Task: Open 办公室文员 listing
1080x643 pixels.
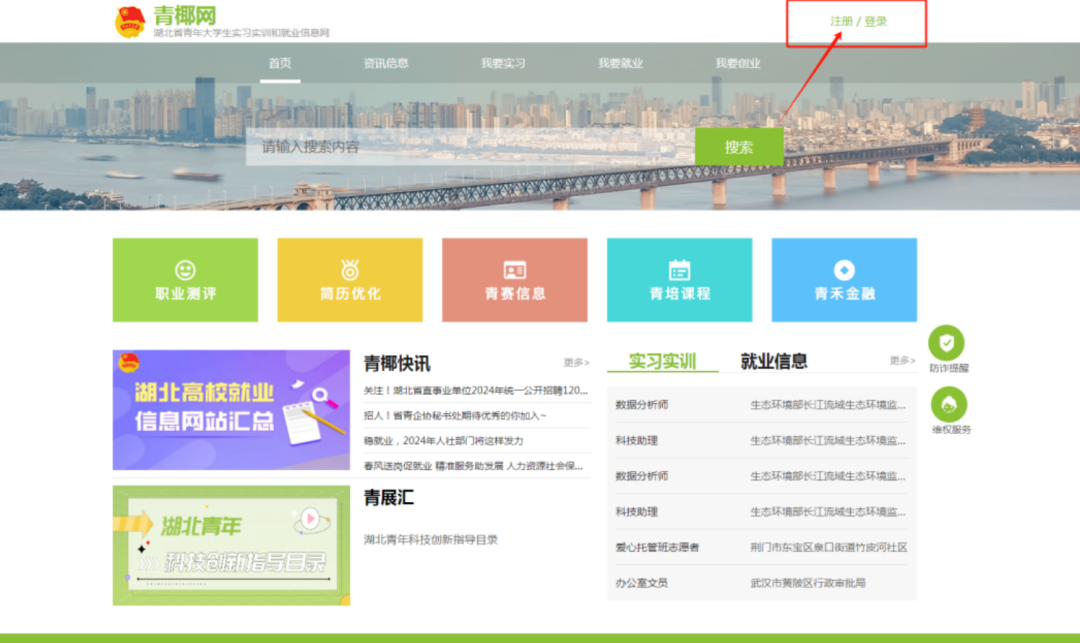Action: 761,583
